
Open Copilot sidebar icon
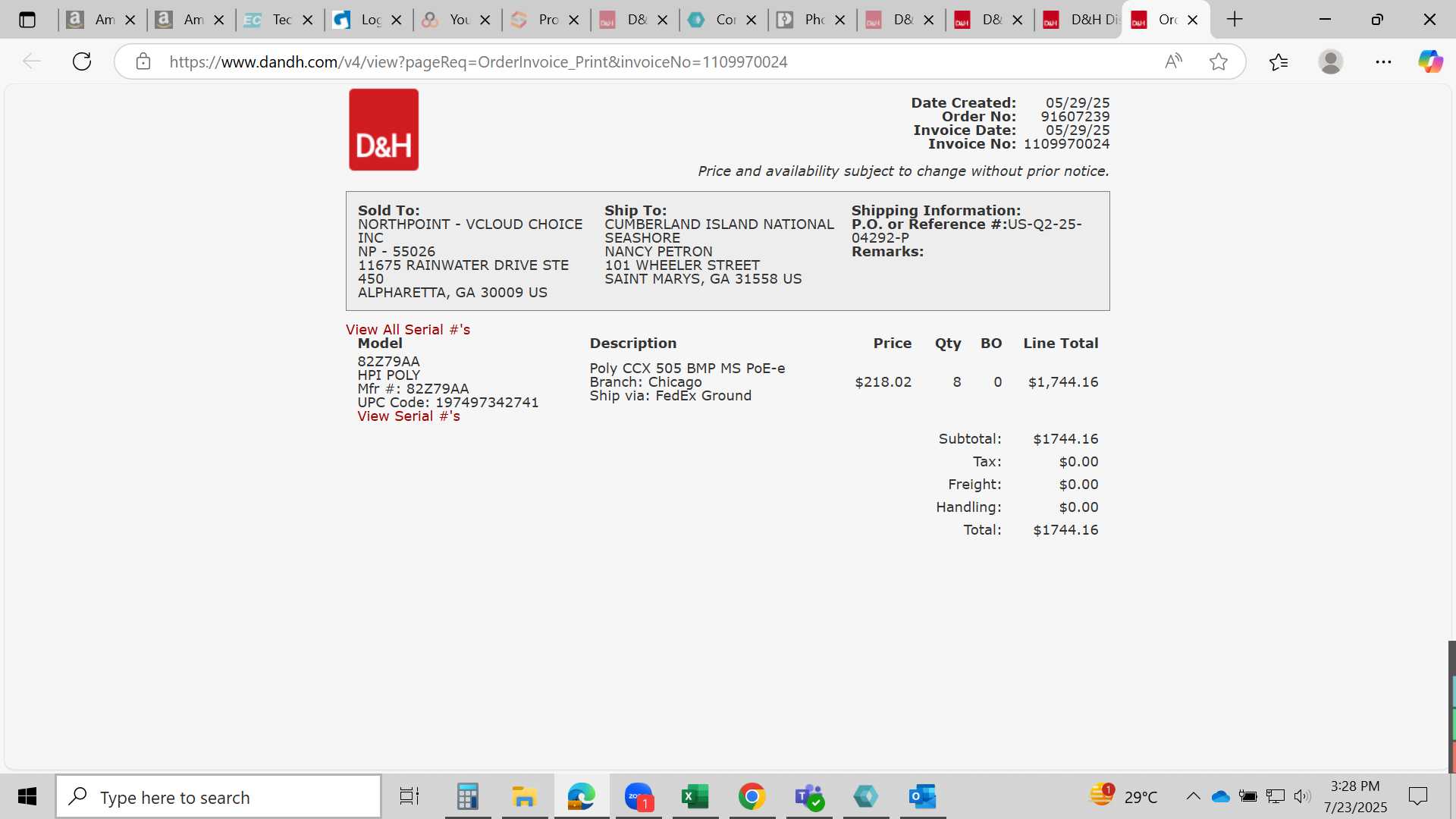[1431, 61]
